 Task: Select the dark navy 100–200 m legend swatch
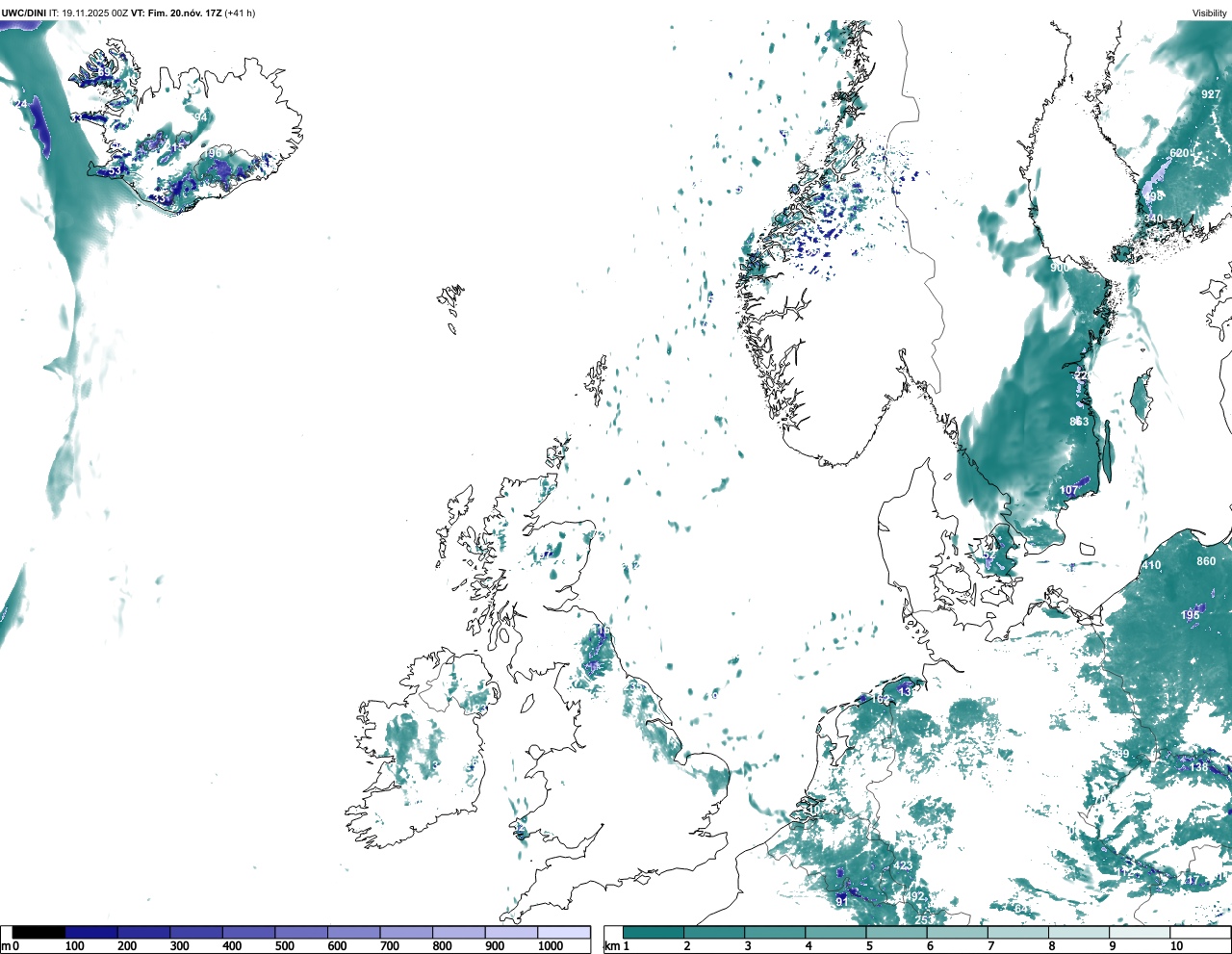91,932
